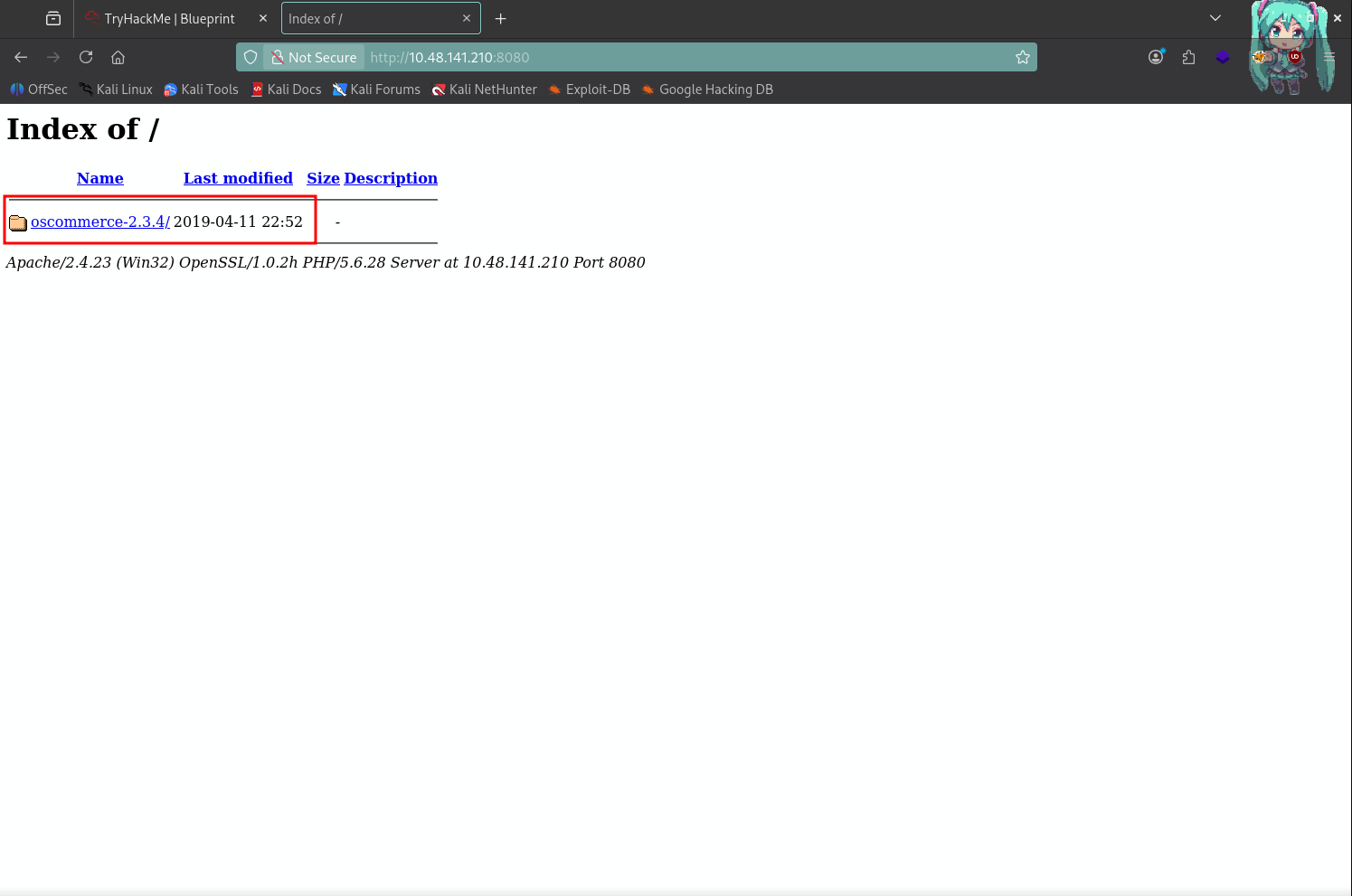Open the oscommerce-2.3.4/ directory link

pyautogui.click(x=100, y=222)
